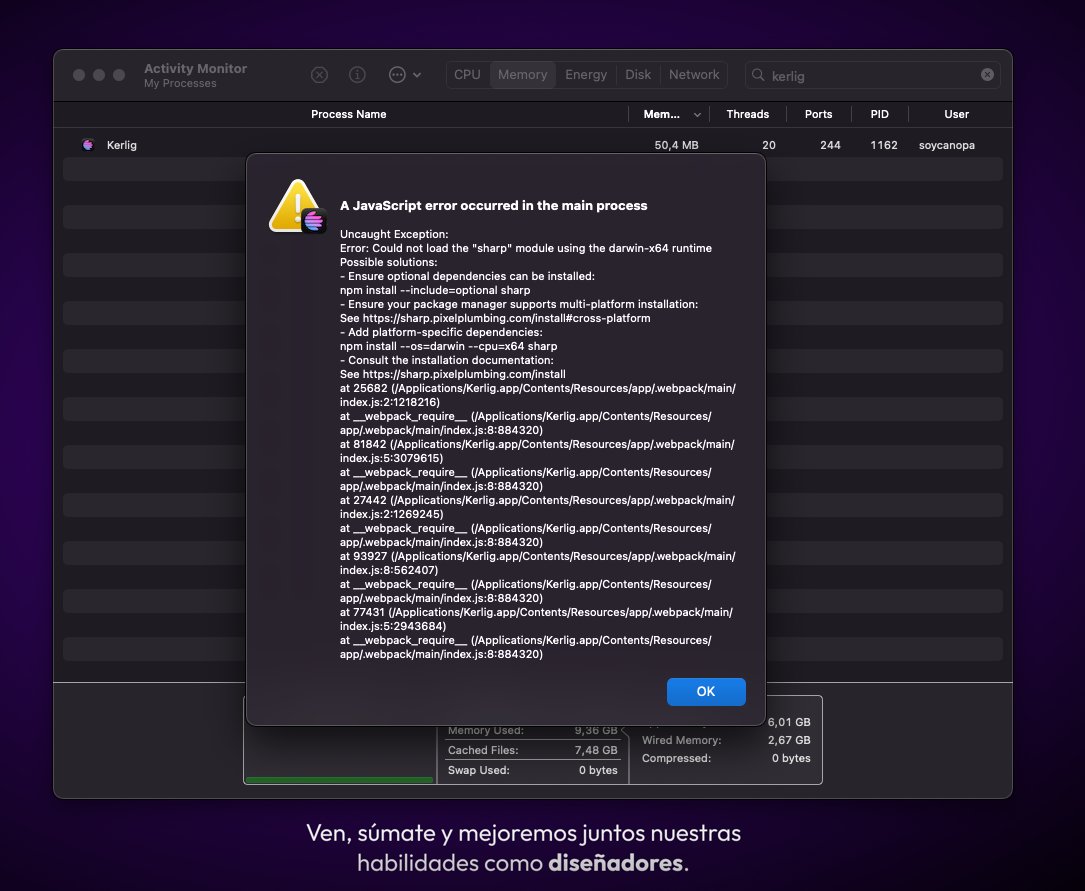Click the threads value 20
Viewport: 1085px width, 891px height.
point(769,145)
